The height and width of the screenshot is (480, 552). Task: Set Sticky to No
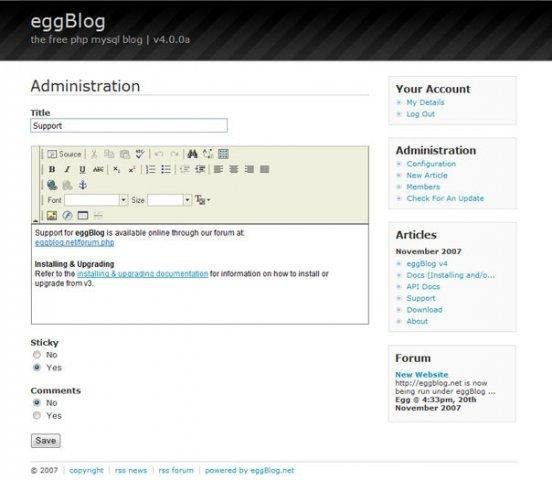tap(37, 355)
